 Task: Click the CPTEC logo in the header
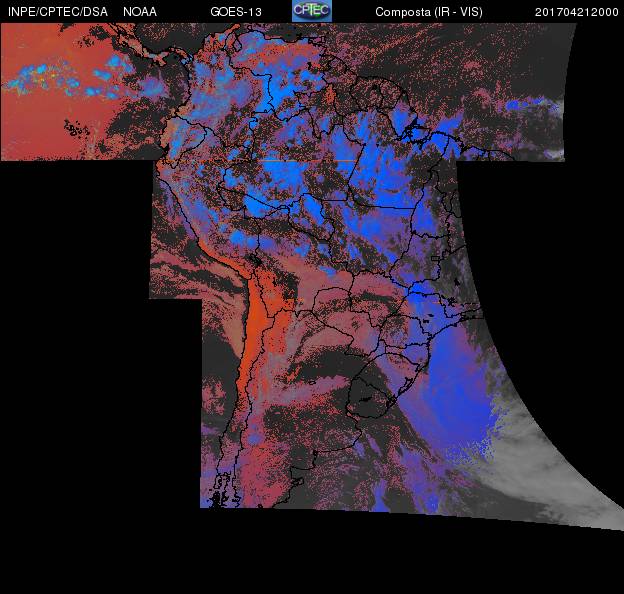point(312,11)
